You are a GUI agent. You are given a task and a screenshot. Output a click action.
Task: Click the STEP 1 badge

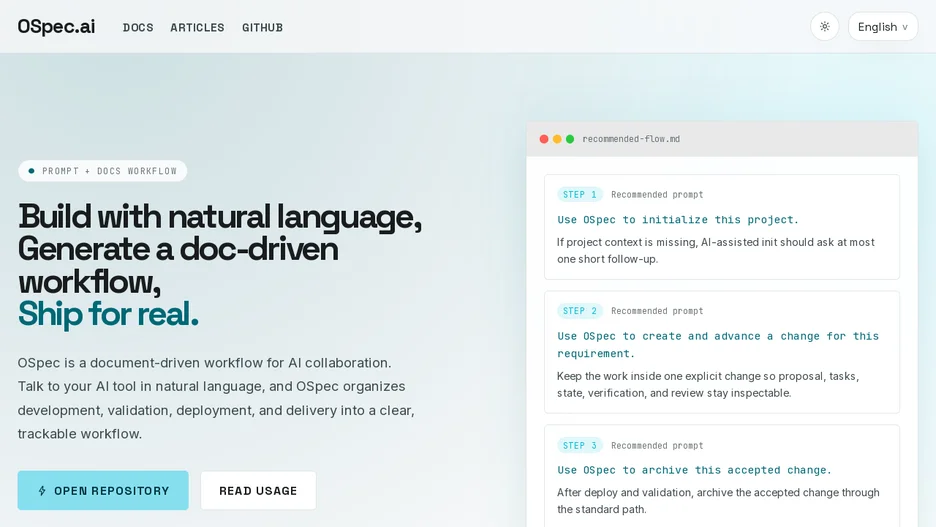coord(580,195)
